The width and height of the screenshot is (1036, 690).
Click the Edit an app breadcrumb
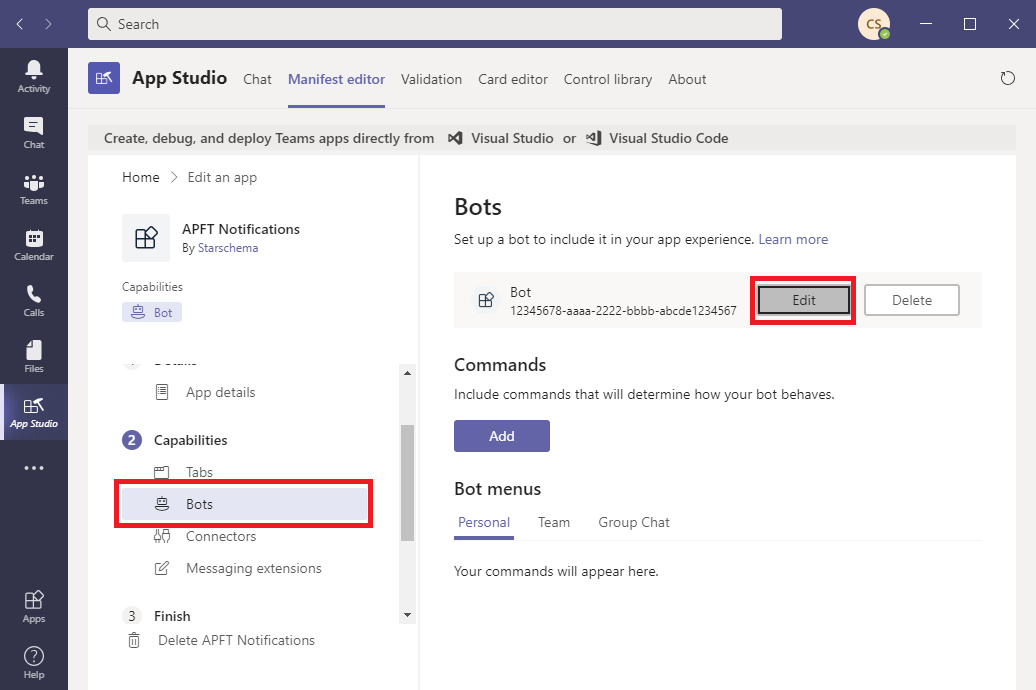[222, 177]
